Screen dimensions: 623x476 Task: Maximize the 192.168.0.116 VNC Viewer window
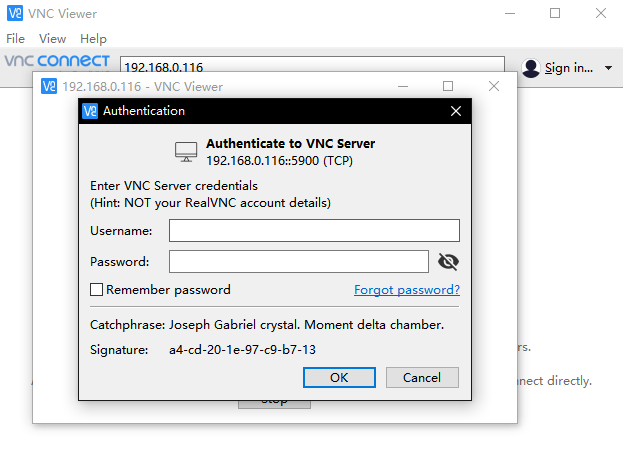(448, 86)
